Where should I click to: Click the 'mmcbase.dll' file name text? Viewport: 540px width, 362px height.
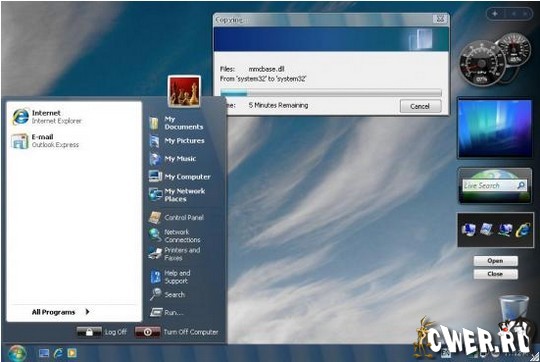pos(267,69)
